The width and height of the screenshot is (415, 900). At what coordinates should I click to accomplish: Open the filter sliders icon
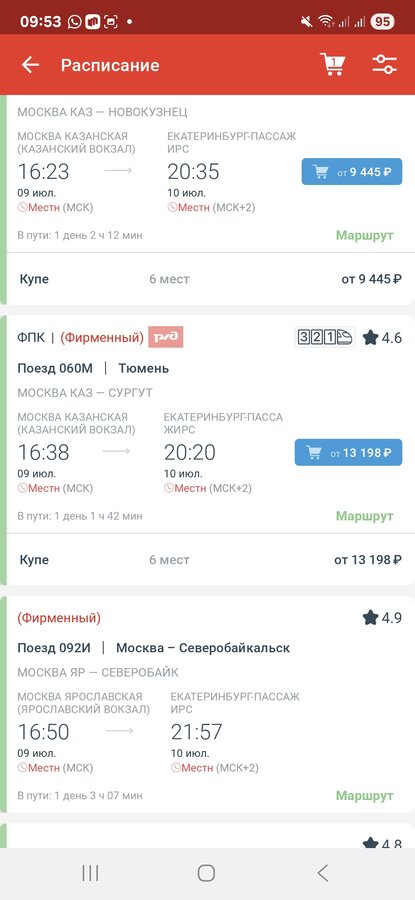click(x=384, y=64)
